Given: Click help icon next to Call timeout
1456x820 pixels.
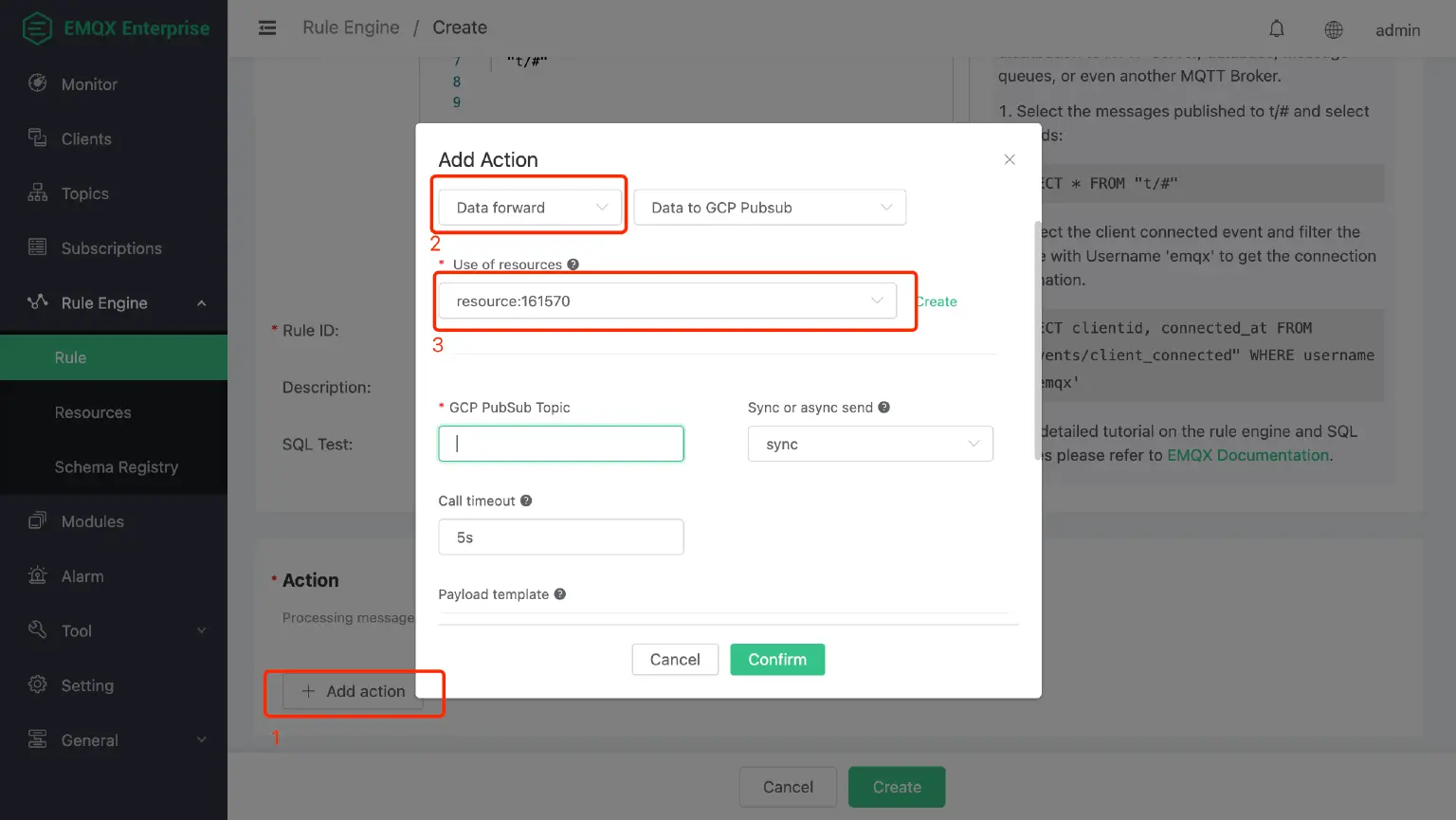Looking at the screenshot, I should pos(526,501).
